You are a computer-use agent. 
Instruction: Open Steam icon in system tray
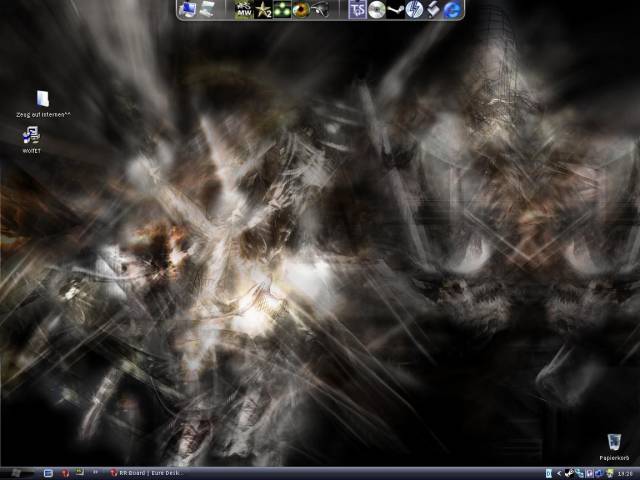pos(569,473)
